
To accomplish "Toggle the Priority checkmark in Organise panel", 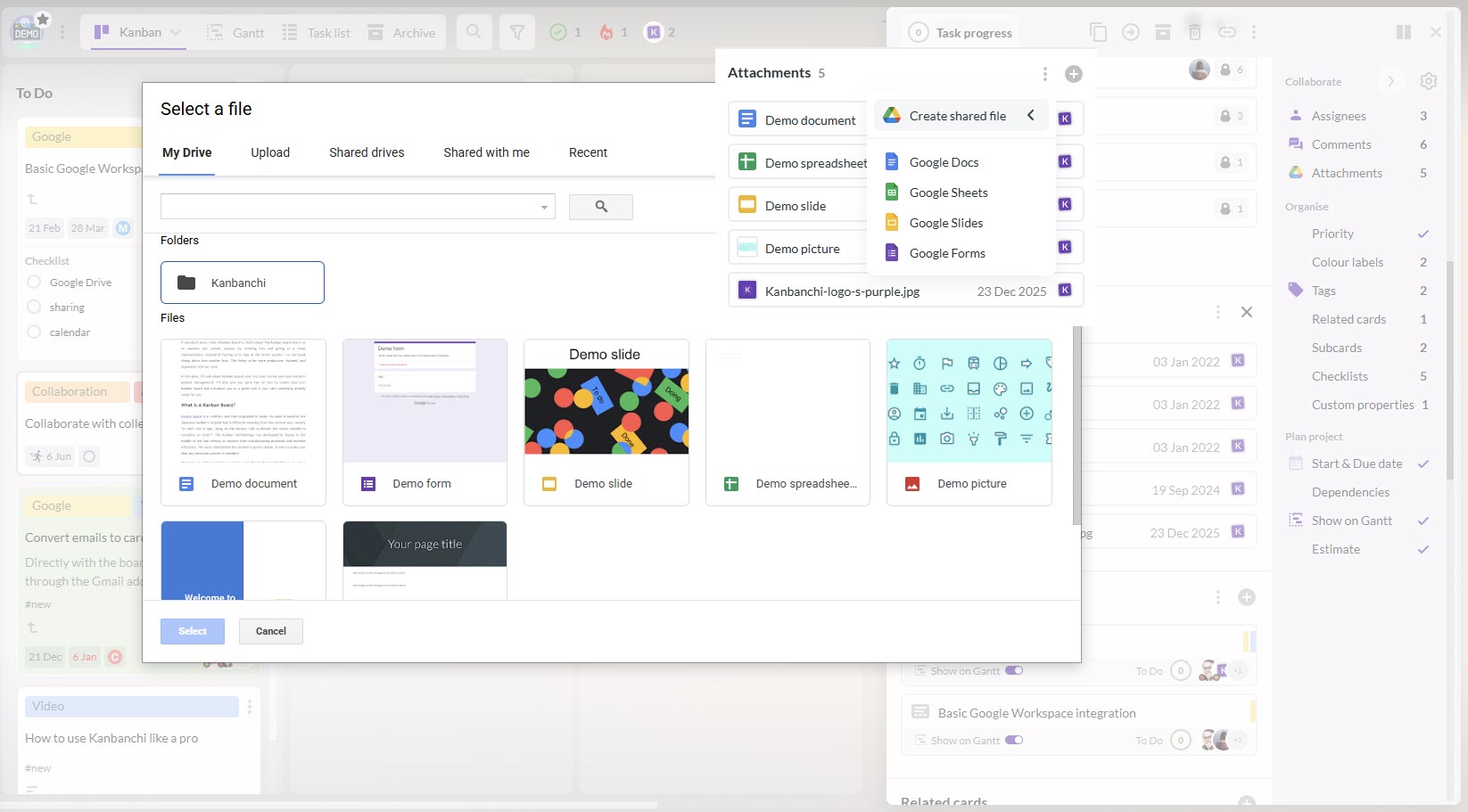I will [1423, 234].
